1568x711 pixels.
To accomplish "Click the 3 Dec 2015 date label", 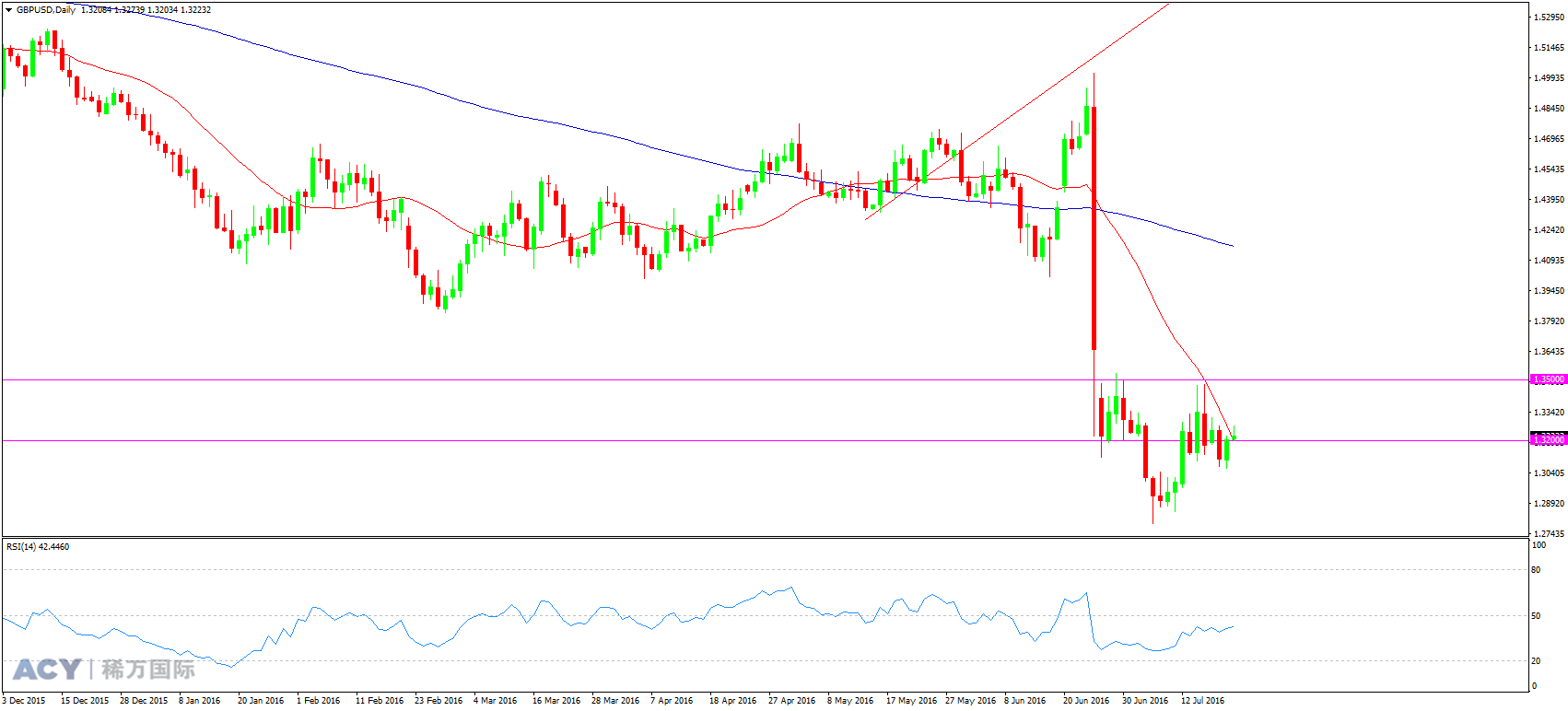I will [25, 701].
